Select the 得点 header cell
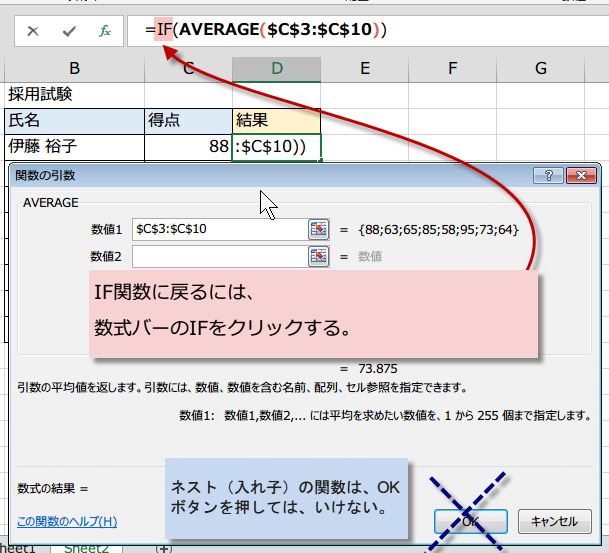 point(188,121)
